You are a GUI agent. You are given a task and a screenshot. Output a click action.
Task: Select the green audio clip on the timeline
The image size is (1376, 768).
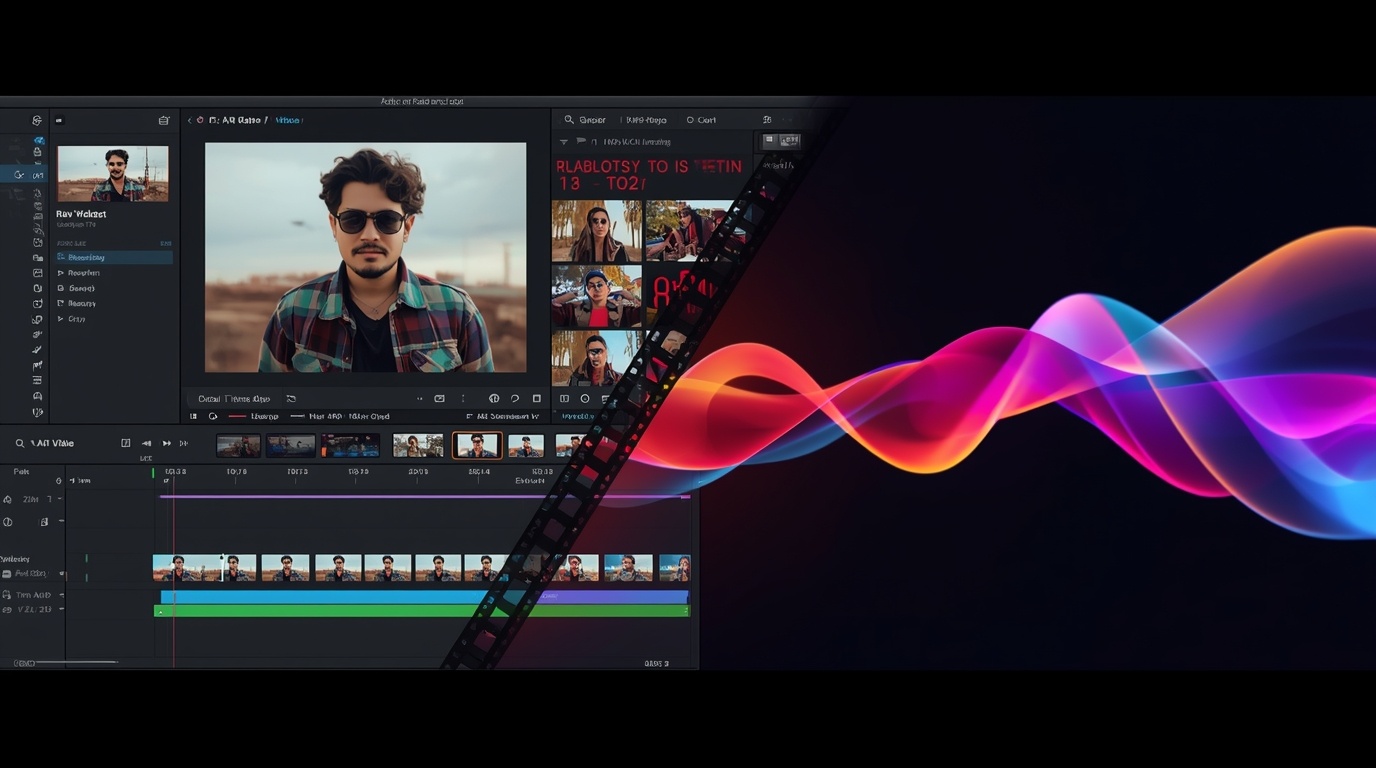coord(422,610)
